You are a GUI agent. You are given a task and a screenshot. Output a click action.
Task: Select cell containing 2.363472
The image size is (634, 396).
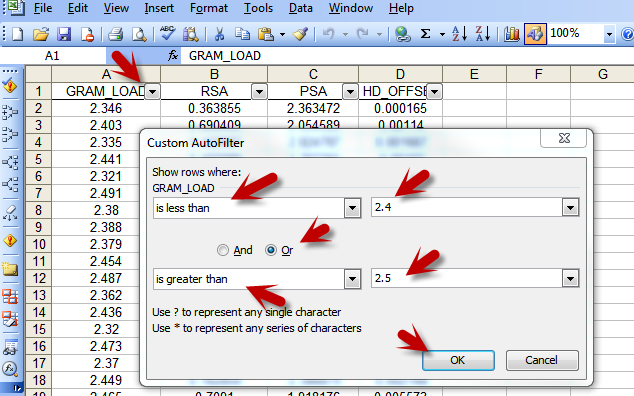coord(313,108)
